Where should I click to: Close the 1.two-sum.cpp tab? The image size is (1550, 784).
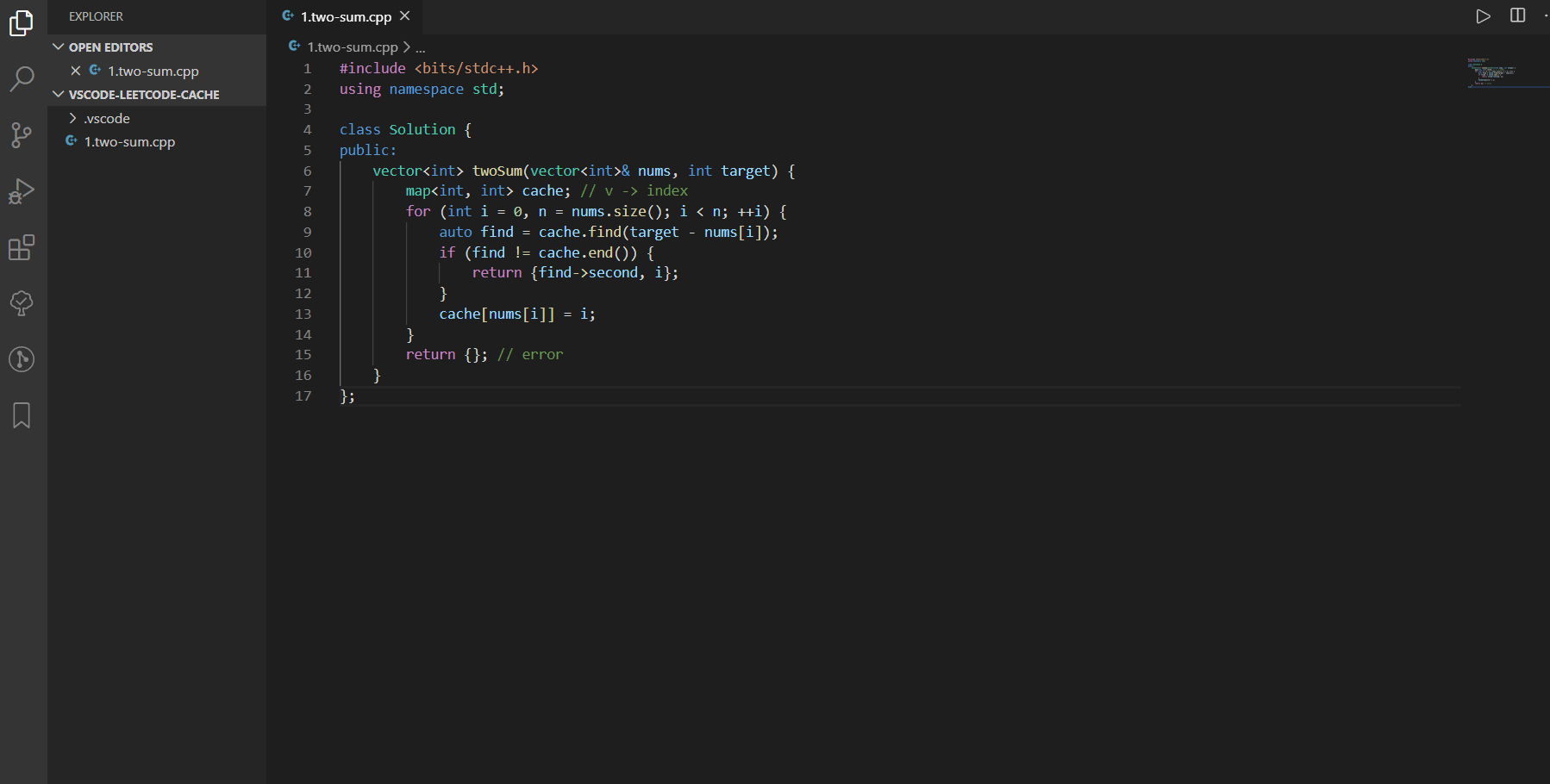(x=404, y=16)
